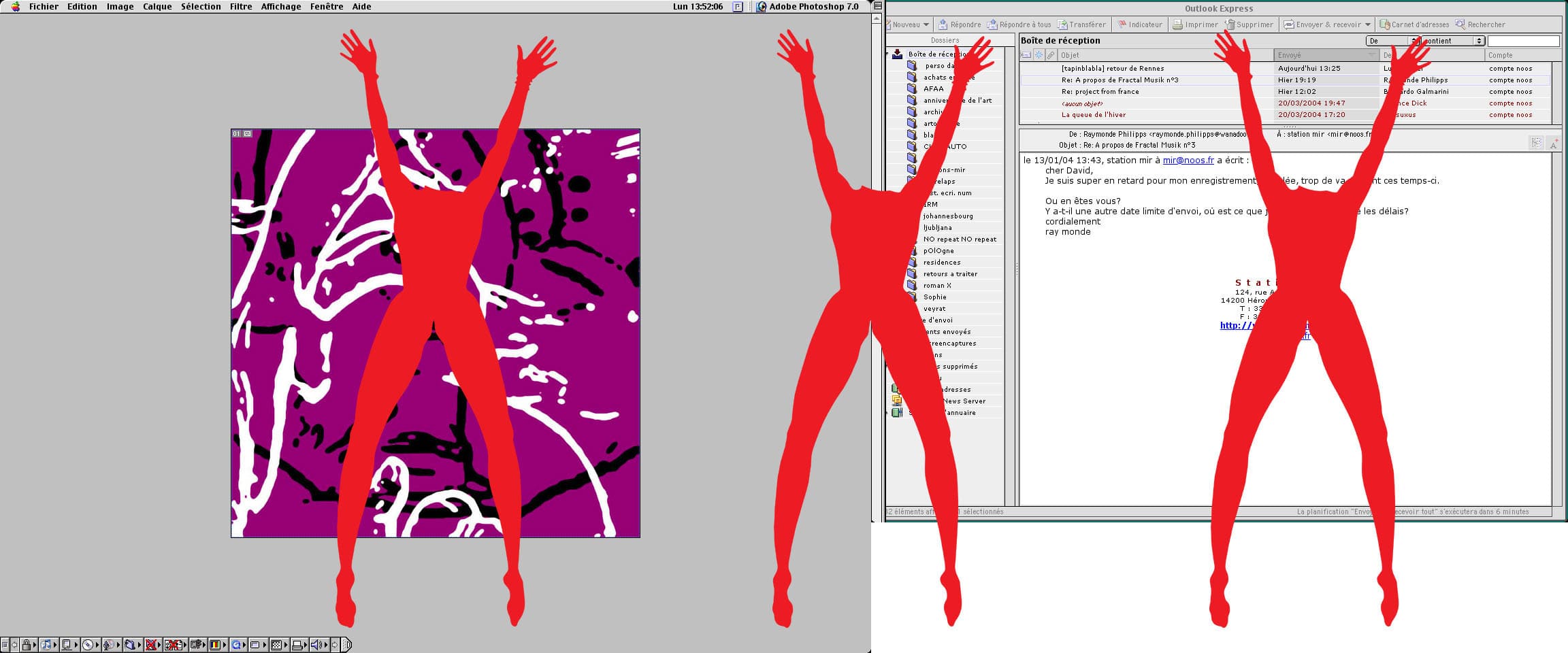Image resolution: width=1568 pixels, height=653 pixels.
Task: Click Répondre in Outlook Express toolbar
Action: click(960, 24)
